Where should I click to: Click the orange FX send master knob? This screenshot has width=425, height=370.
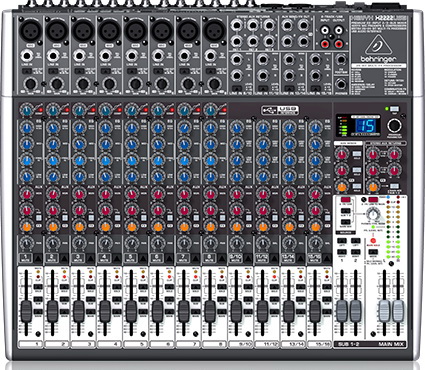[342, 186]
